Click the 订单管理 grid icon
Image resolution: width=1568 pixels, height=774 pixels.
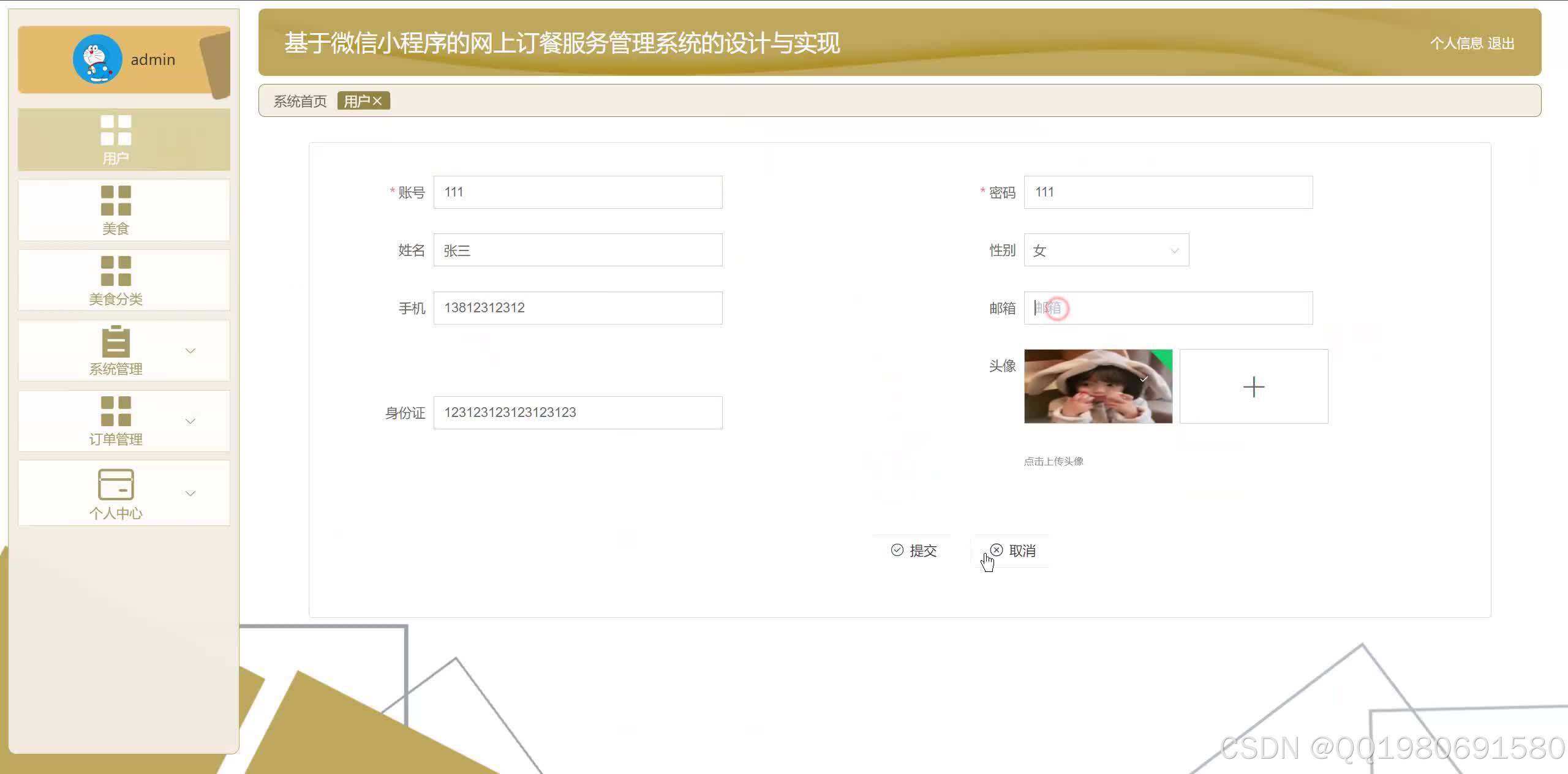pyautogui.click(x=116, y=411)
